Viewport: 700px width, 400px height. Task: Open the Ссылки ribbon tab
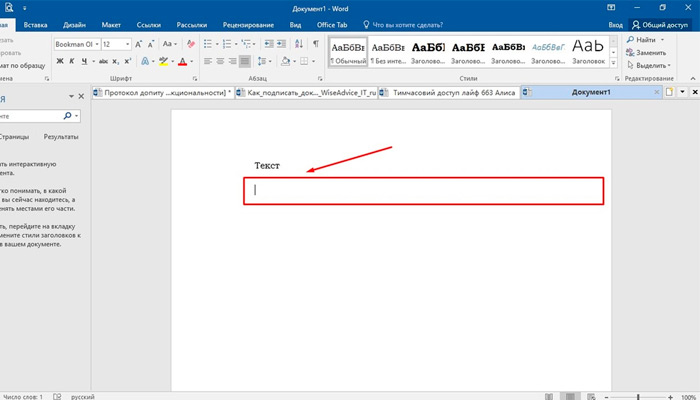coord(149,25)
